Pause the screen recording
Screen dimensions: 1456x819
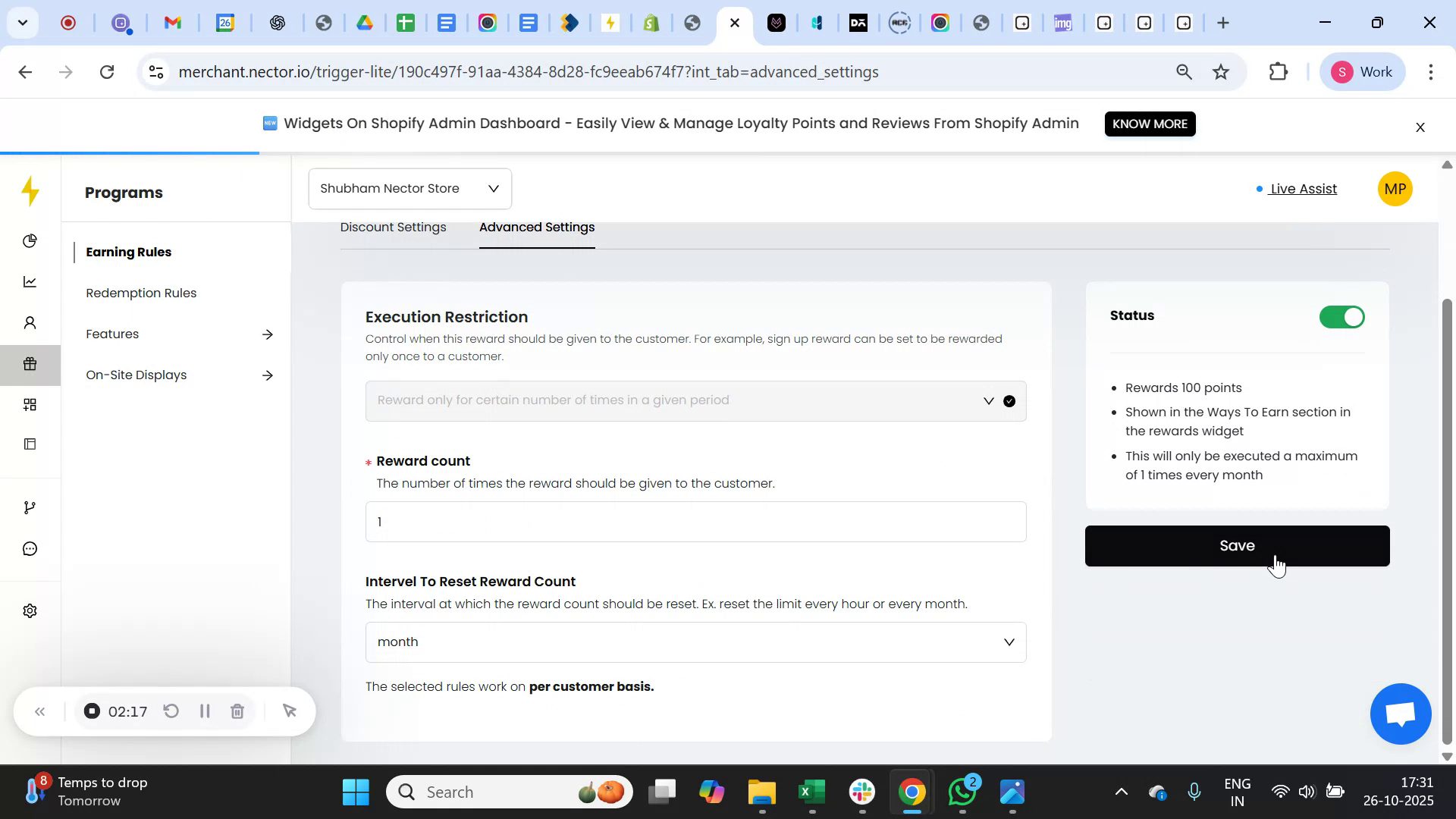click(x=204, y=711)
